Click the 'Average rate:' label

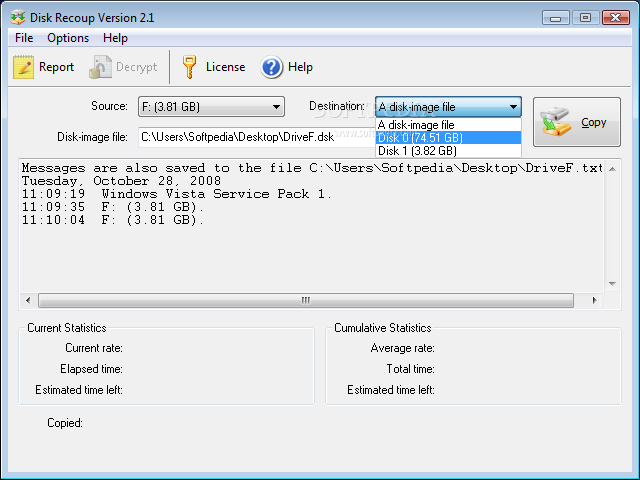tap(402, 348)
